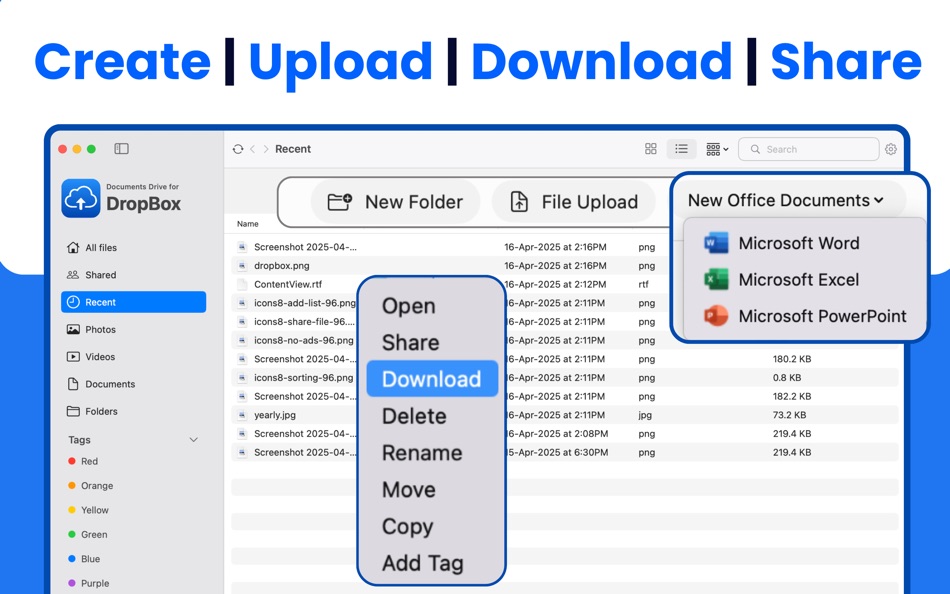Click the rtf file type cell
The height and width of the screenshot is (594, 950).
tap(643, 284)
